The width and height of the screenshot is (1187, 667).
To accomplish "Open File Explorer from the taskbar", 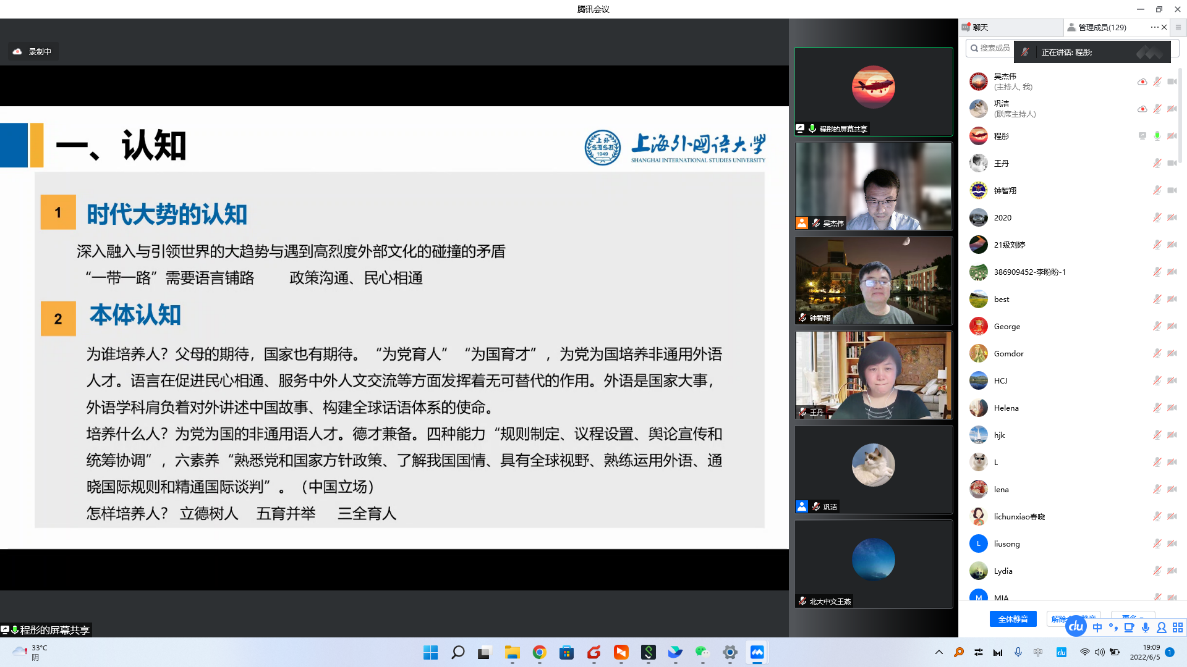I will (x=512, y=653).
